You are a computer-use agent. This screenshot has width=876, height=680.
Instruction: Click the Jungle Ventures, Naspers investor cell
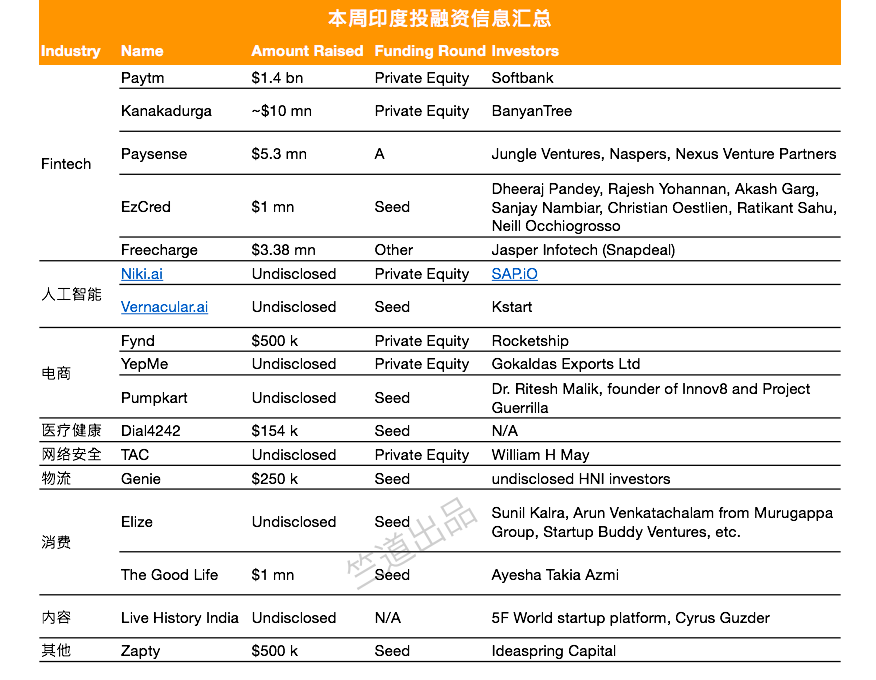(x=664, y=154)
